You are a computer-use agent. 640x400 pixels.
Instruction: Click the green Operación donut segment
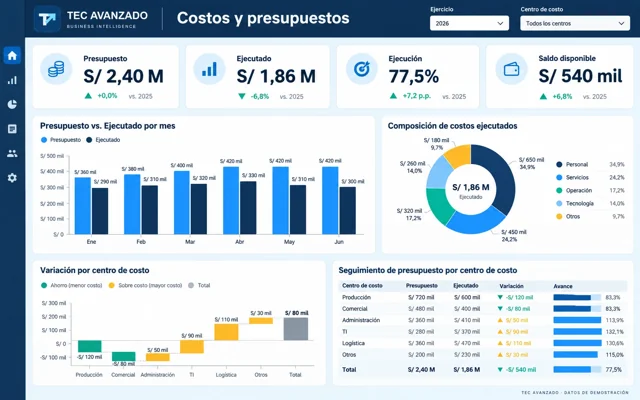click(x=440, y=205)
